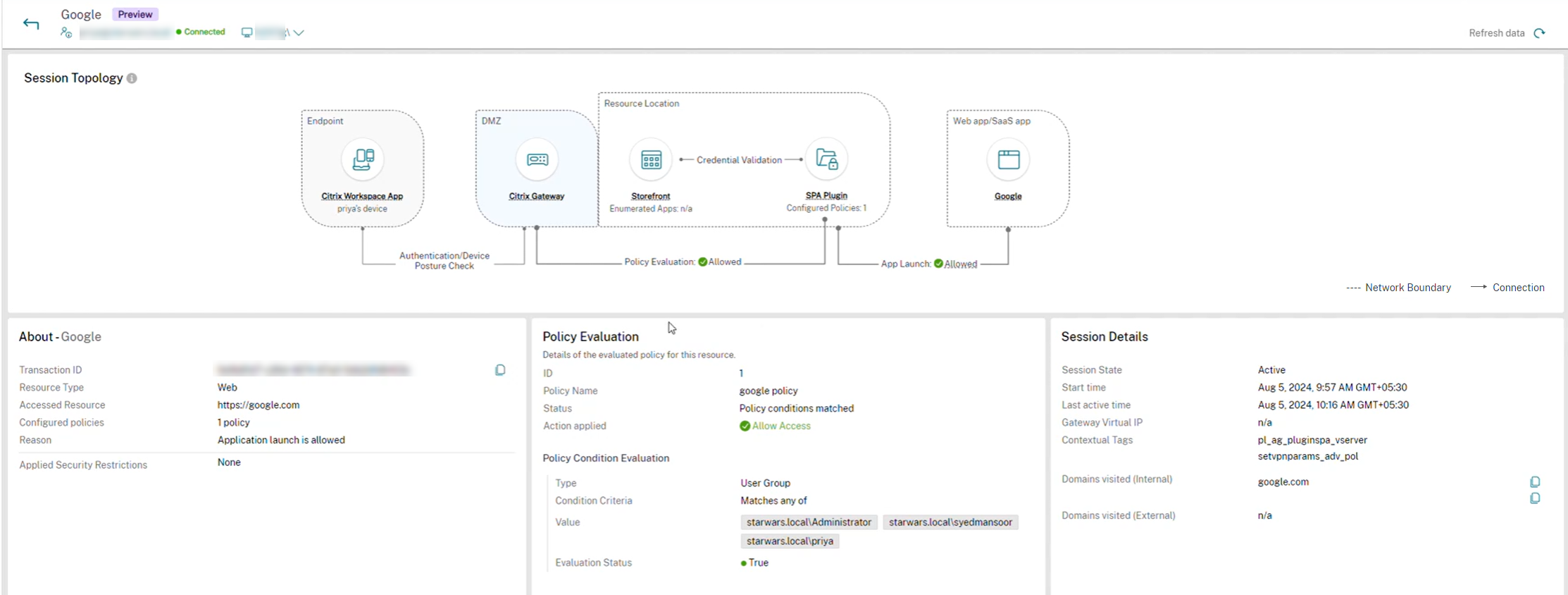Click the user icon beside the blurred username
The width and height of the screenshot is (1568, 595).
66,32
